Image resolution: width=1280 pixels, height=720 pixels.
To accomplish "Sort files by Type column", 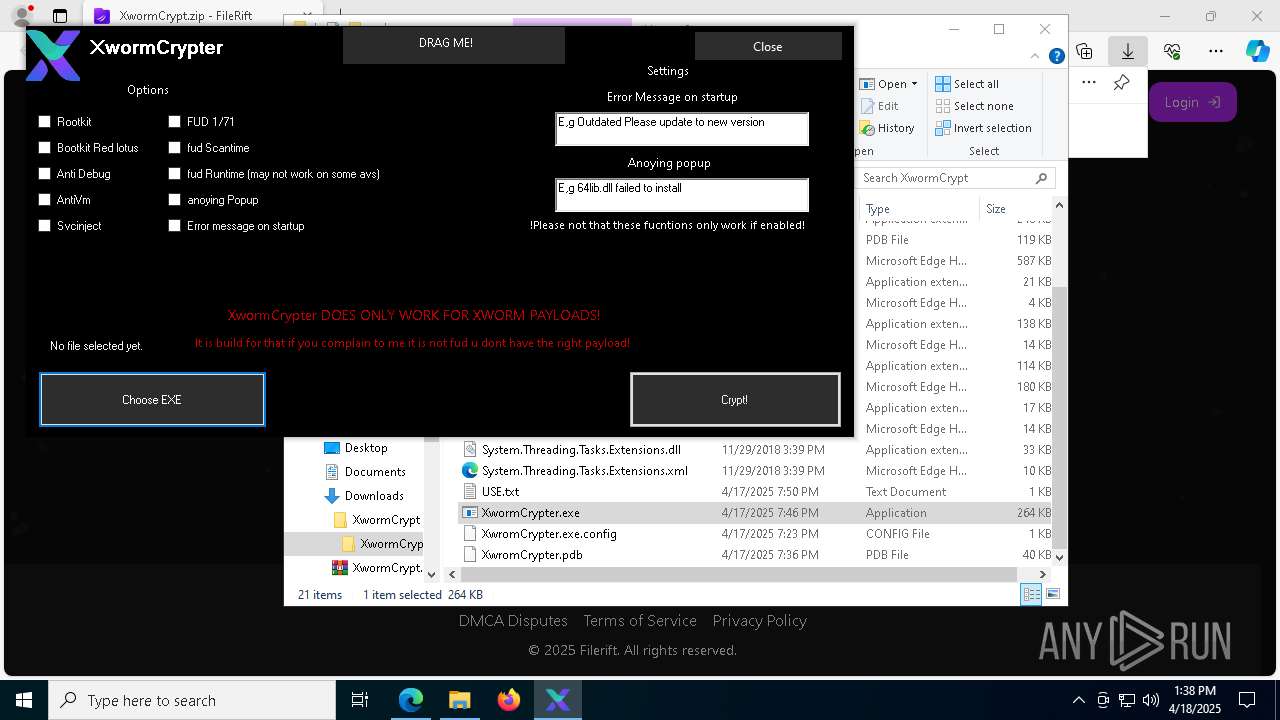I will point(919,209).
